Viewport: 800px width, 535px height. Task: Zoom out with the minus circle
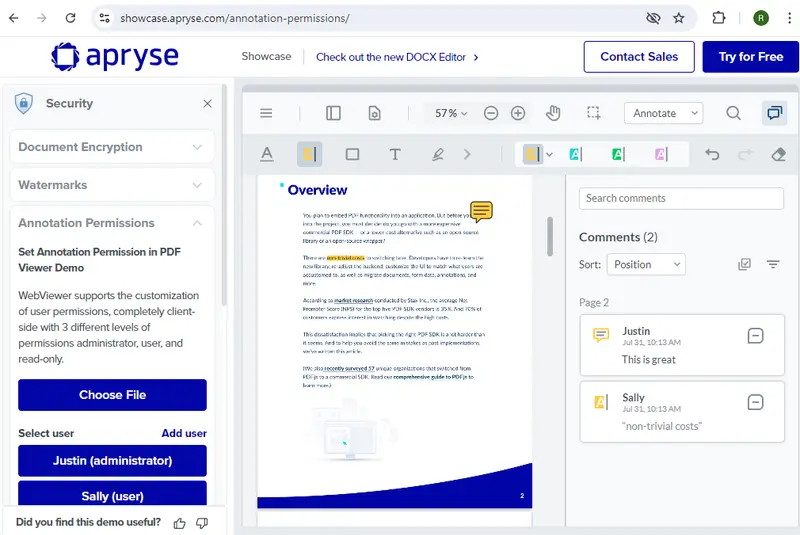[x=491, y=113]
